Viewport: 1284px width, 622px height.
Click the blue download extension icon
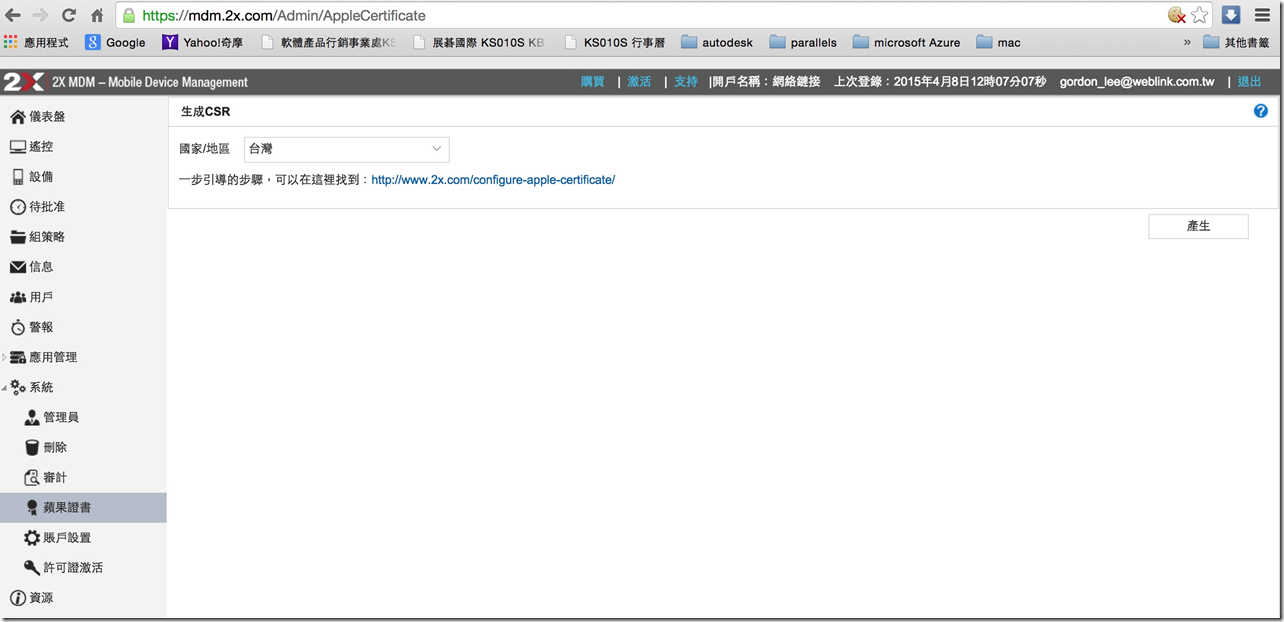(x=1231, y=15)
